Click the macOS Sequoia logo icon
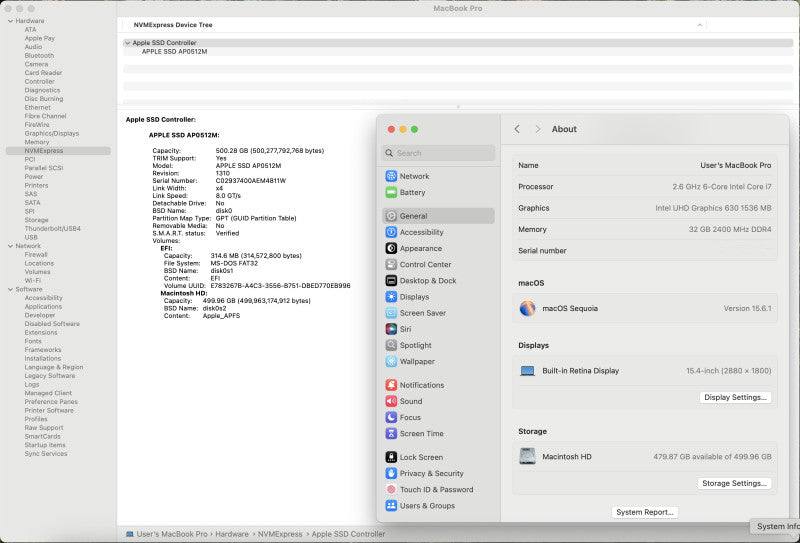Image resolution: width=800 pixels, height=543 pixels. point(528,308)
